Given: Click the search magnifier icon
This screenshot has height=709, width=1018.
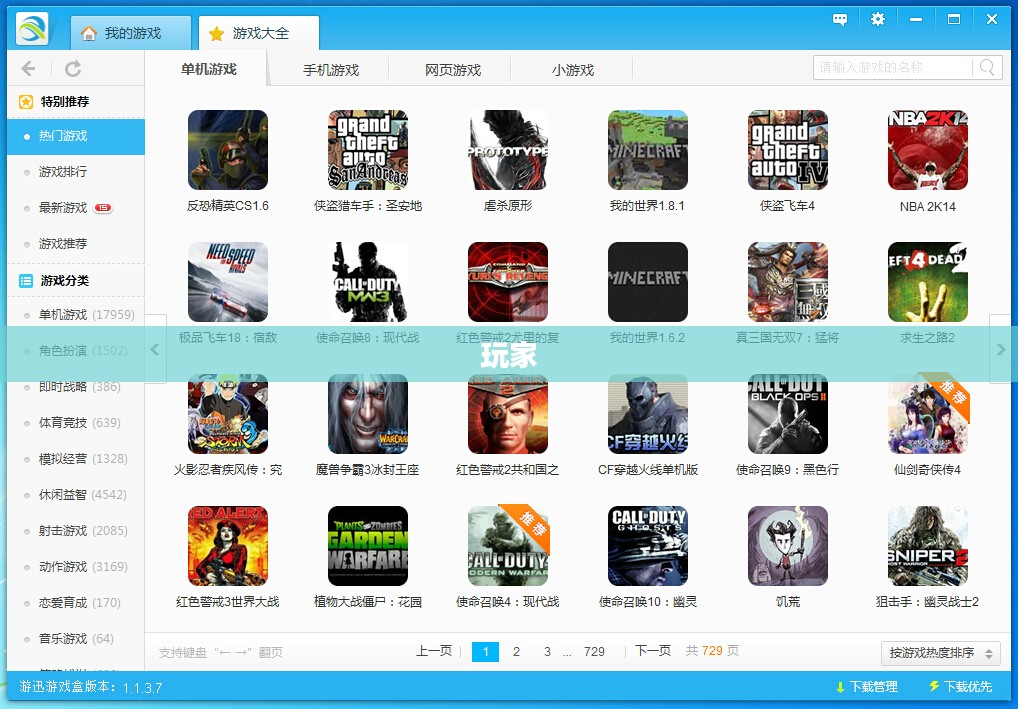Looking at the screenshot, I should coord(987,67).
